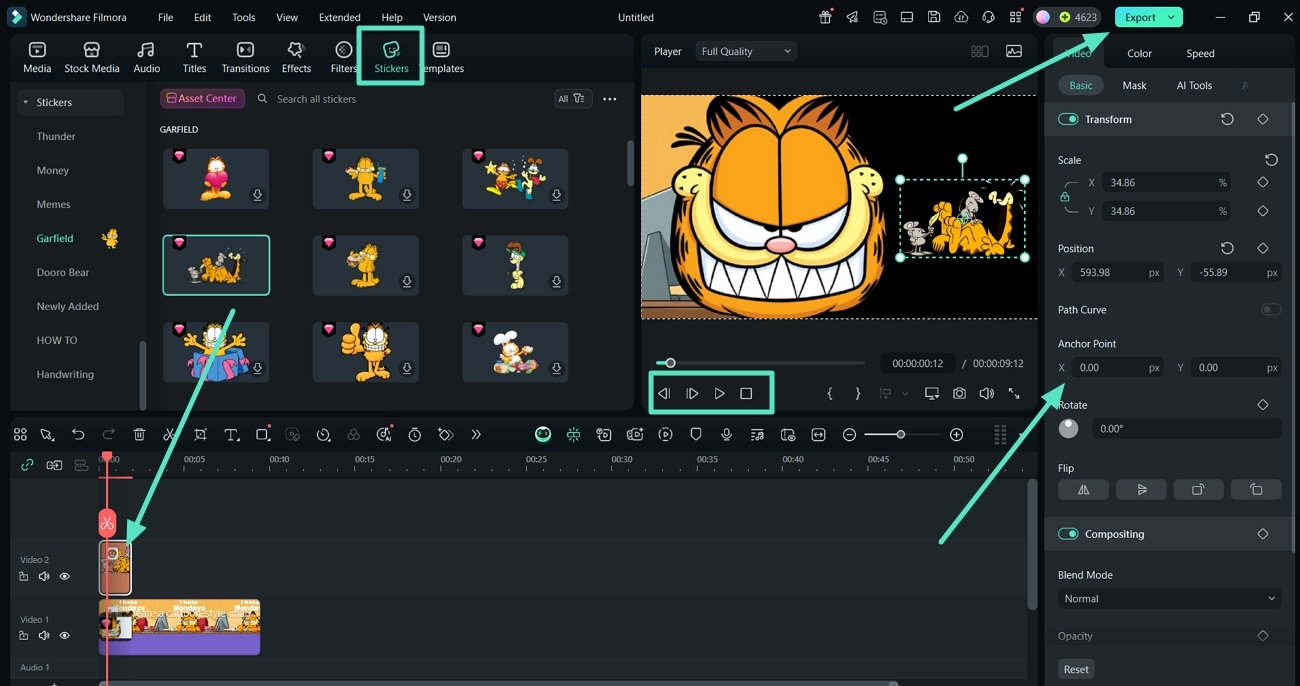Mute the Video 2 track

[x=44, y=577]
